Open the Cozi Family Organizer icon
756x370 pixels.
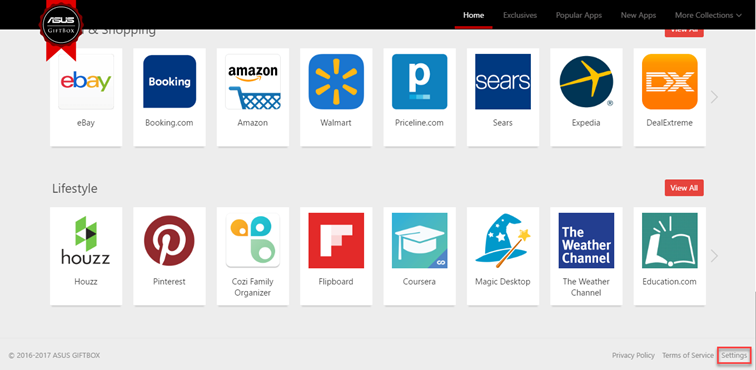tap(253, 240)
